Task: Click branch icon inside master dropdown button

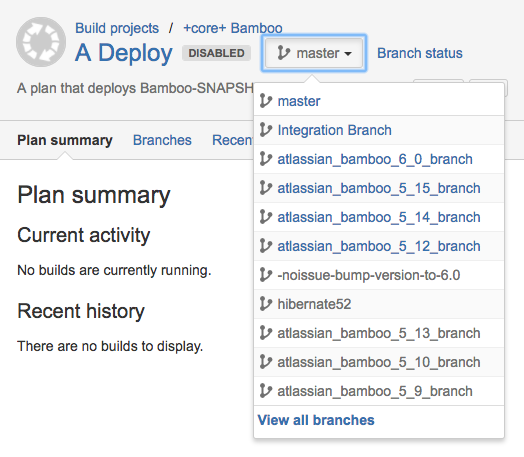Action: point(283,53)
